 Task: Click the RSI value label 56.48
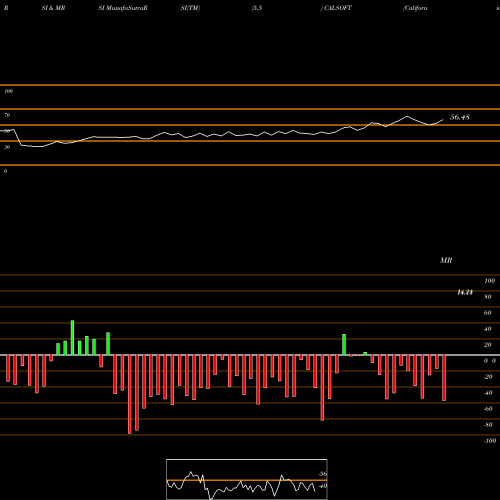point(460,117)
